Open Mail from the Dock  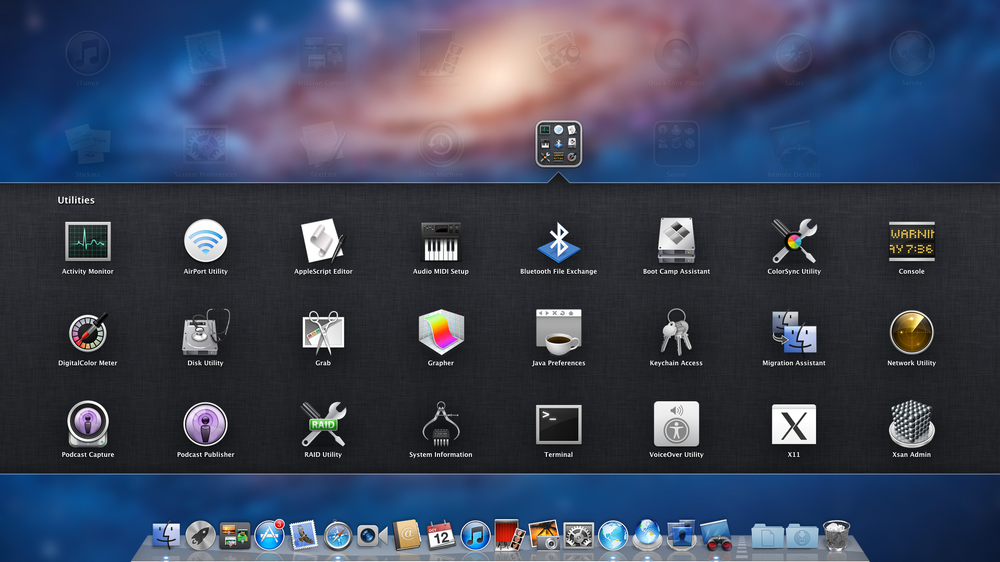[x=304, y=535]
